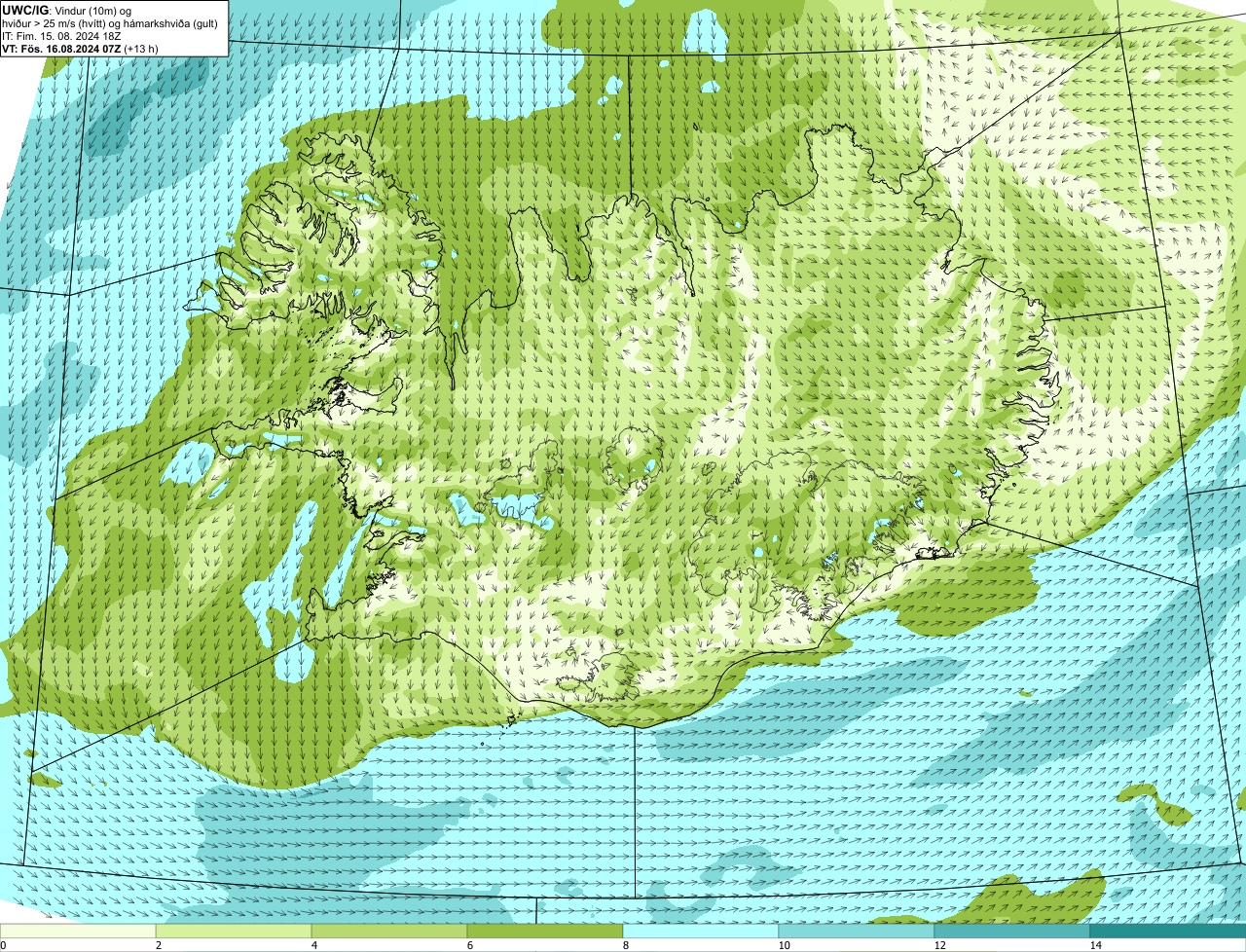Screen dimensions: 1246x952
Task: Click the '14' label on the color scale
Action: coord(1095,945)
